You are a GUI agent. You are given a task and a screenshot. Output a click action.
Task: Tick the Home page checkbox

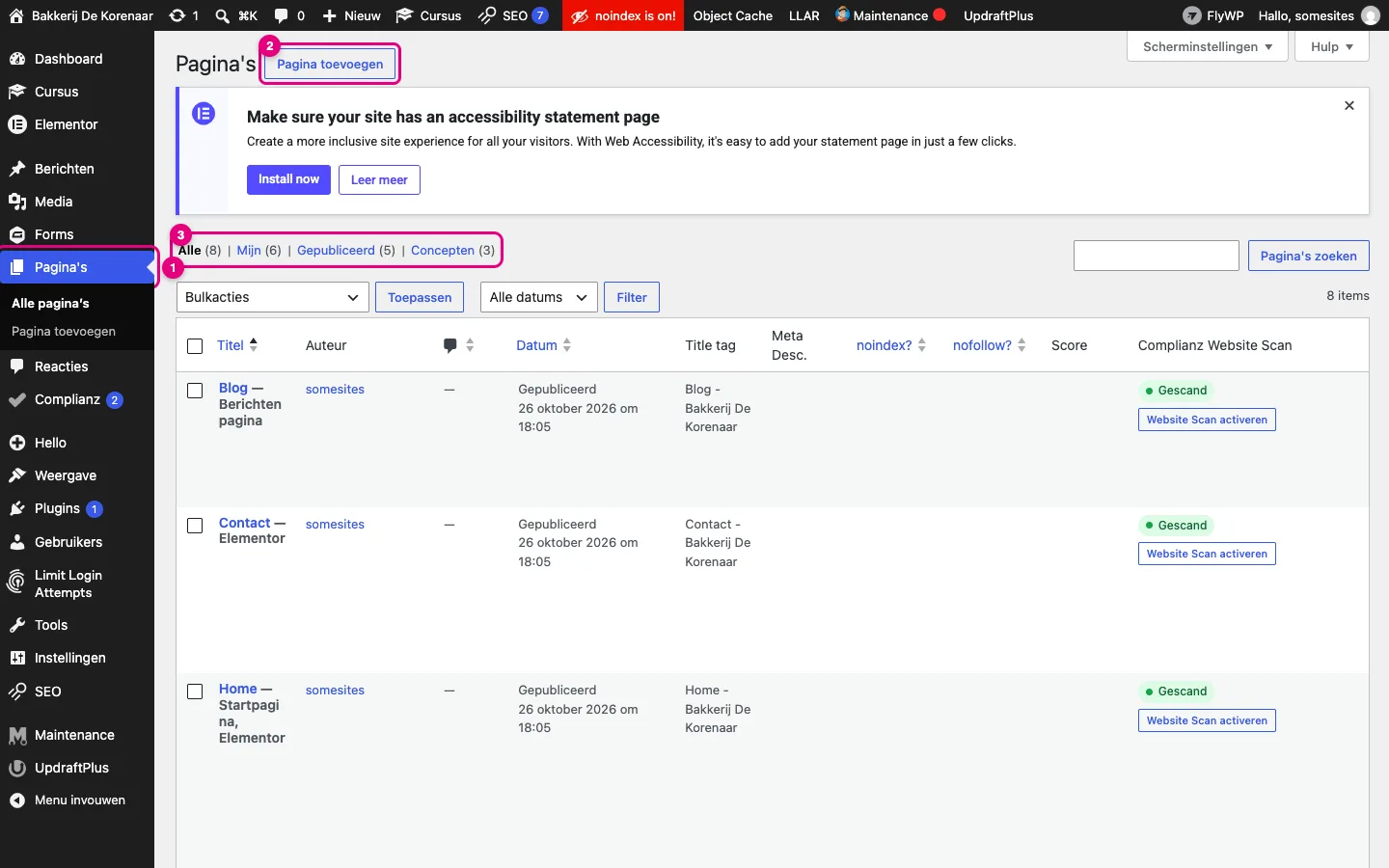[x=195, y=692]
